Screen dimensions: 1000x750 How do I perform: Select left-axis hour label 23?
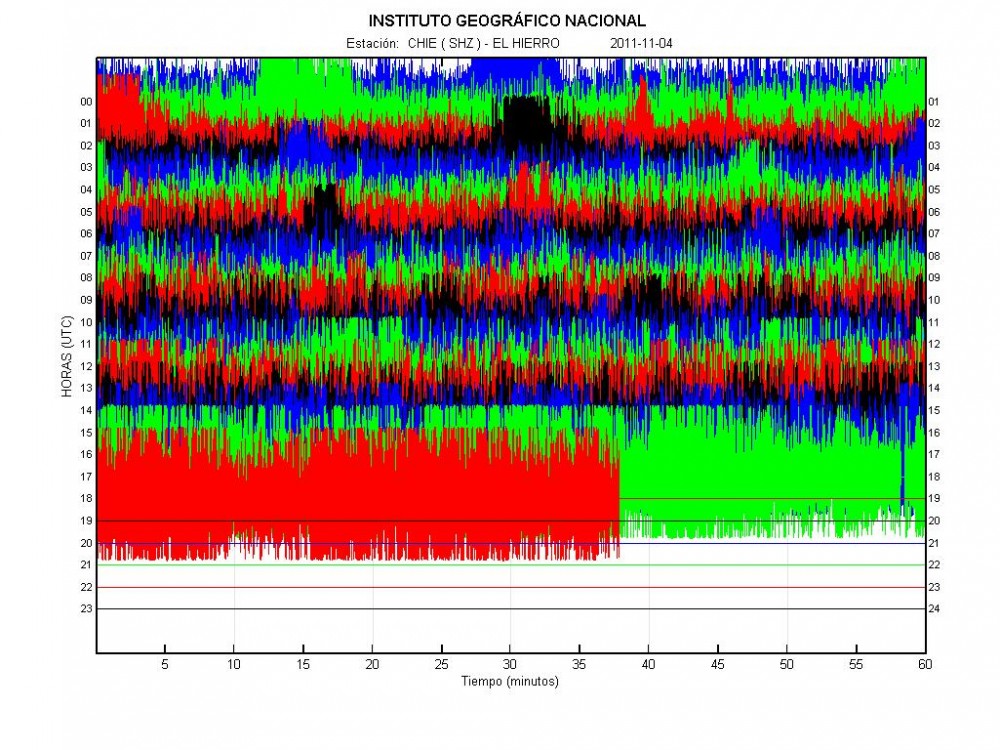tap(86, 609)
